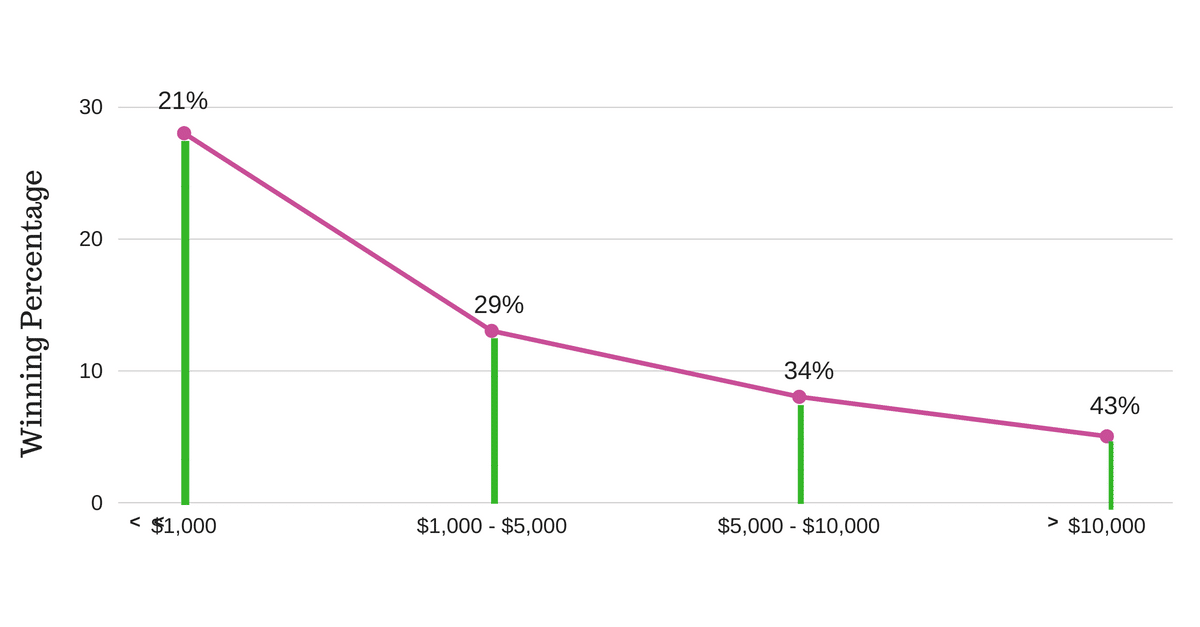The image size is (1200, 627).
Task: Click the data point marker above $1,000 - $5,000
Action: [492, 331]
